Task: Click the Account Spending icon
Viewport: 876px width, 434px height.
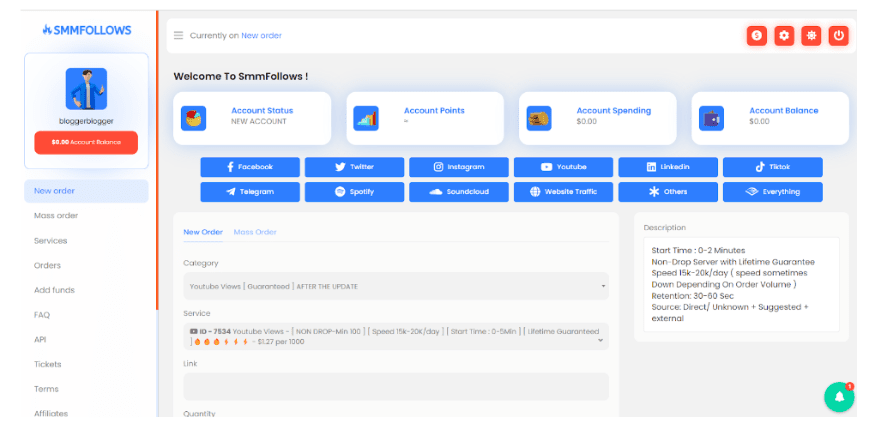Action: click(539, 118)
